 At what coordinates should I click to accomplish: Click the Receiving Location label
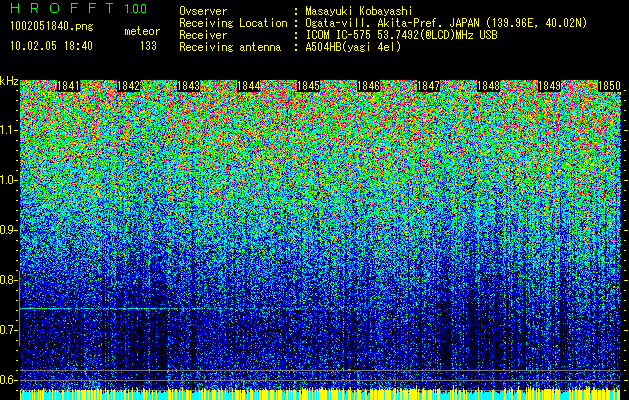233,23
